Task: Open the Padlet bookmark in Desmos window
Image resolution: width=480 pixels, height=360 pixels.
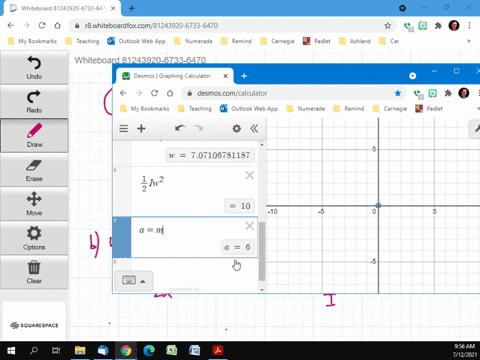Action: coord(429,109)
